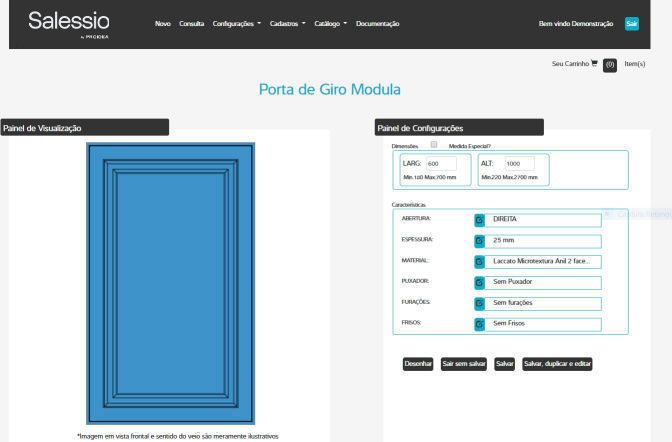Click the Salessio logo
The height and width of the screenshot is (442, 672).
click(x=69, y=23)
